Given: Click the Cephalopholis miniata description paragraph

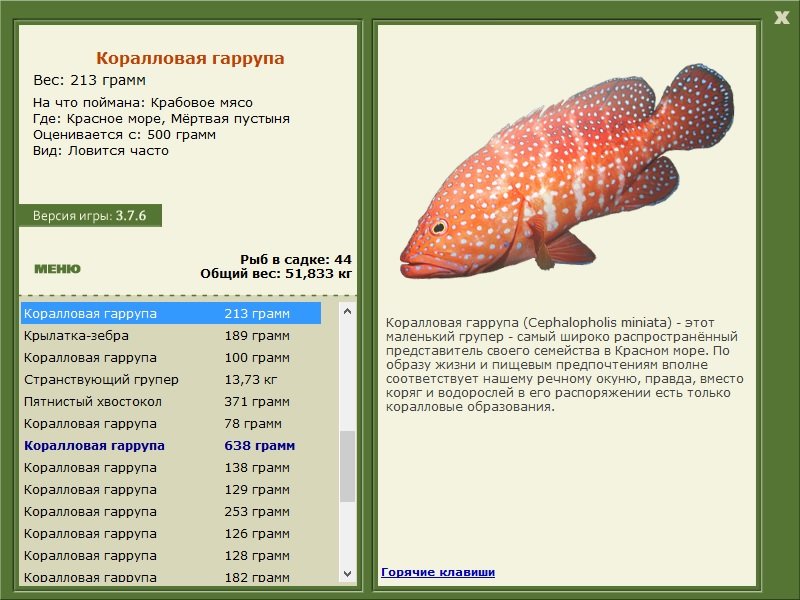Looking at the screenshot, I should pyautogui.click(x=564, y=364).
